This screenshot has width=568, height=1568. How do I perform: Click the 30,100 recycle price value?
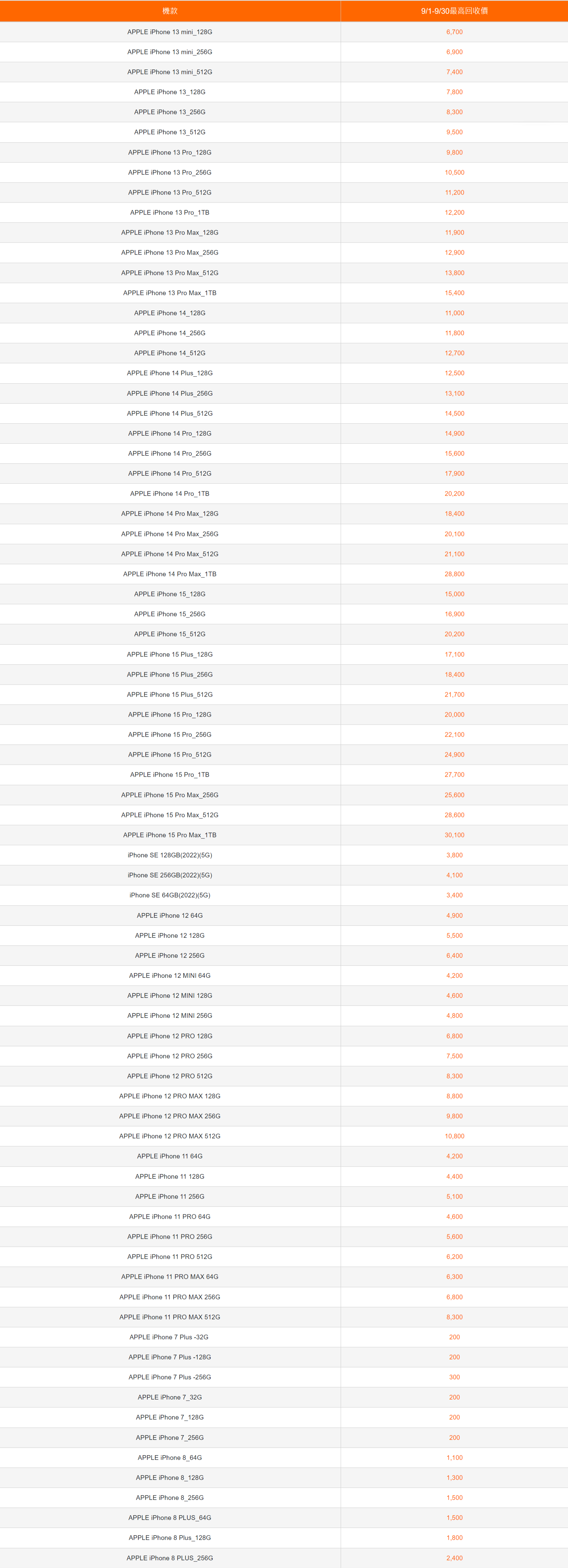coord(454,835)
